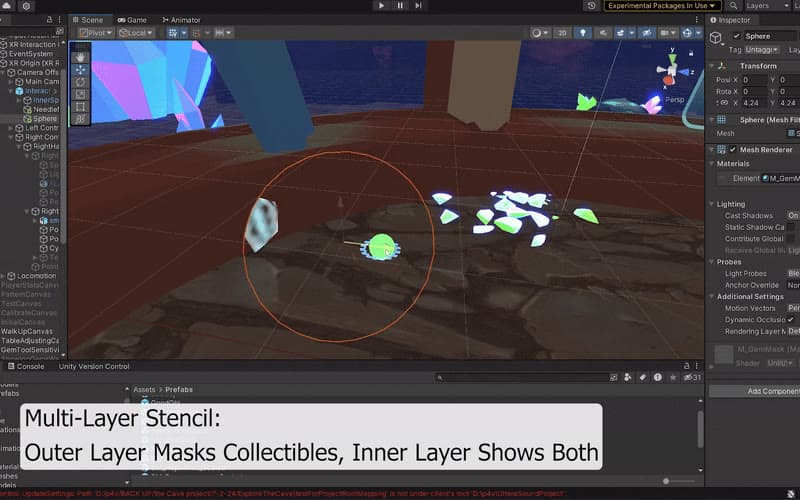Switch to the Animator tab
Screen dimensions: 800x500
tap(181, 20)
